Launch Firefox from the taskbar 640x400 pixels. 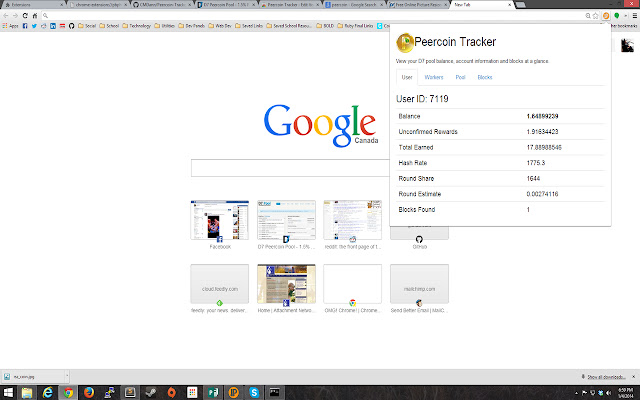(89, 393)
